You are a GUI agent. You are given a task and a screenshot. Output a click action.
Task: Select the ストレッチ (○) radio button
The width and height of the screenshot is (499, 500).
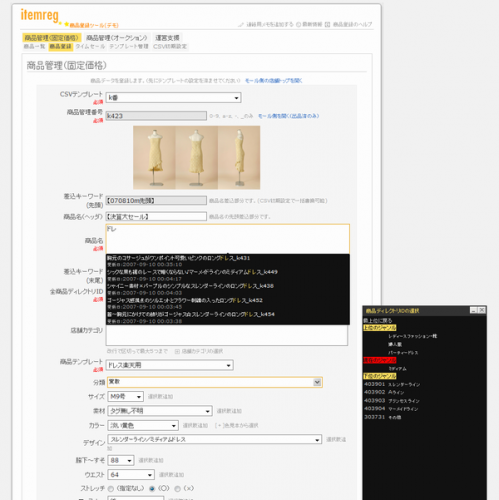pos(152,489)
